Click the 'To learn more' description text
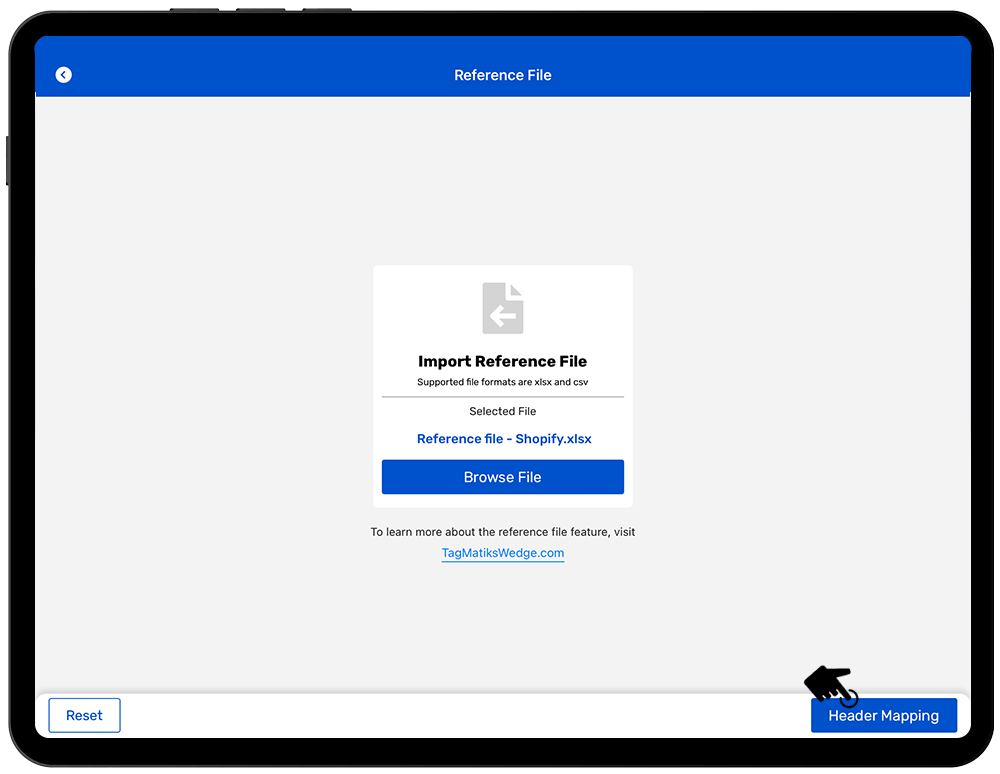 (503, 532)
